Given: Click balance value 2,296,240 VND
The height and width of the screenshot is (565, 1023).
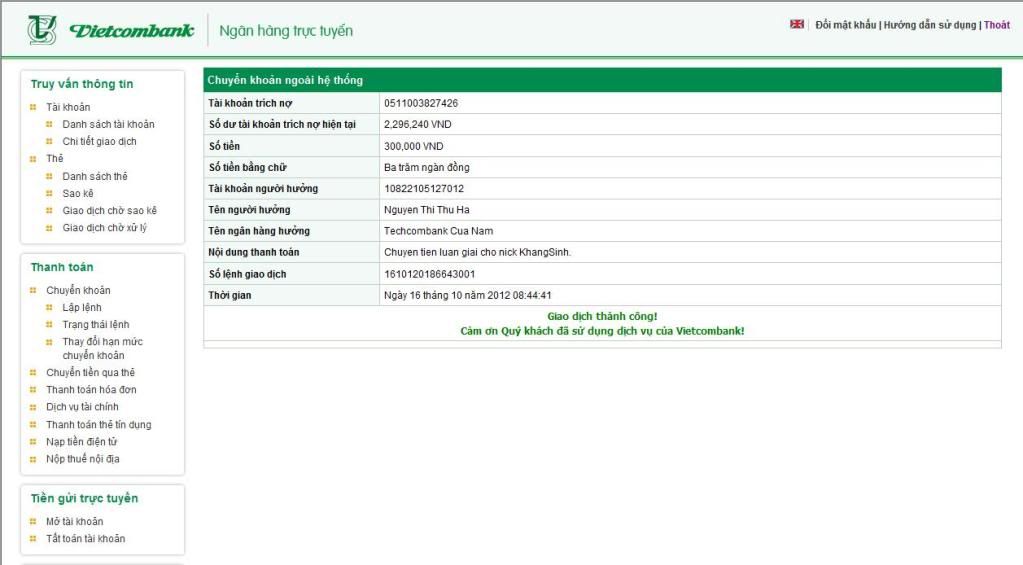Looking at the screenshot, I should pyautogui.click(x=418, y=125).
